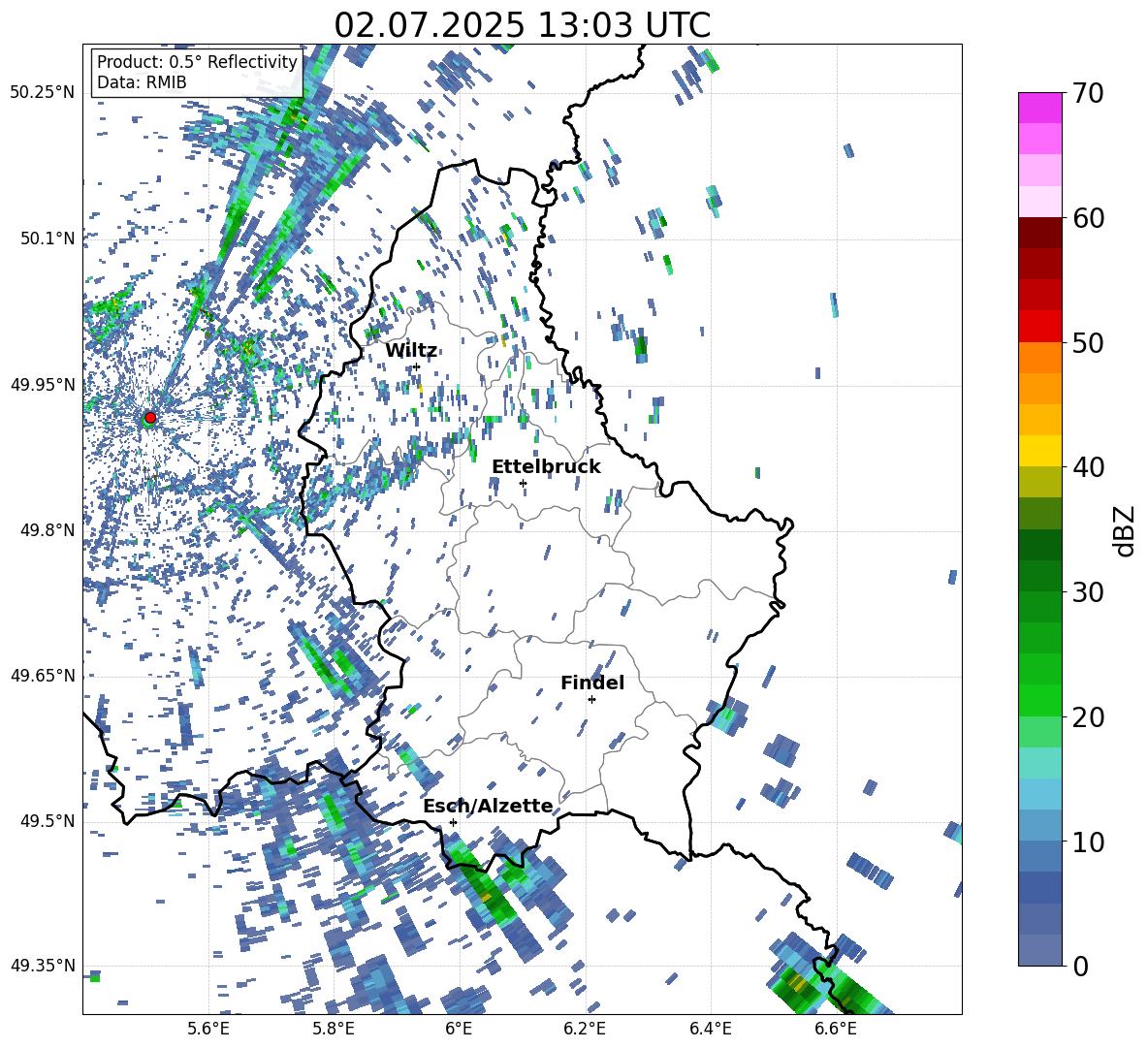Click the plus marker below Ettelbruck
Viewport: 1148px width, 1048px height.
(x=523, y=483)
